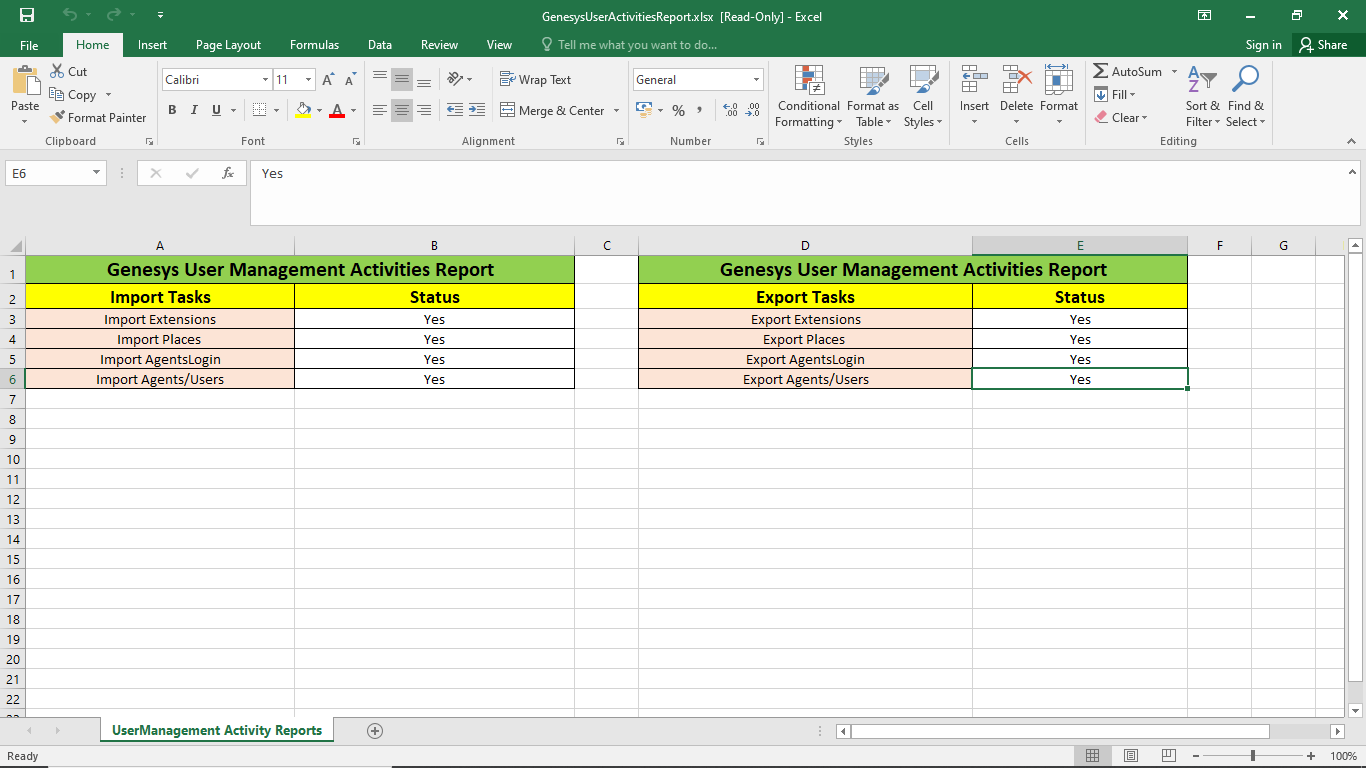
Task: Toggle Center horizontal alignment
Action: [x=402, y=110]
